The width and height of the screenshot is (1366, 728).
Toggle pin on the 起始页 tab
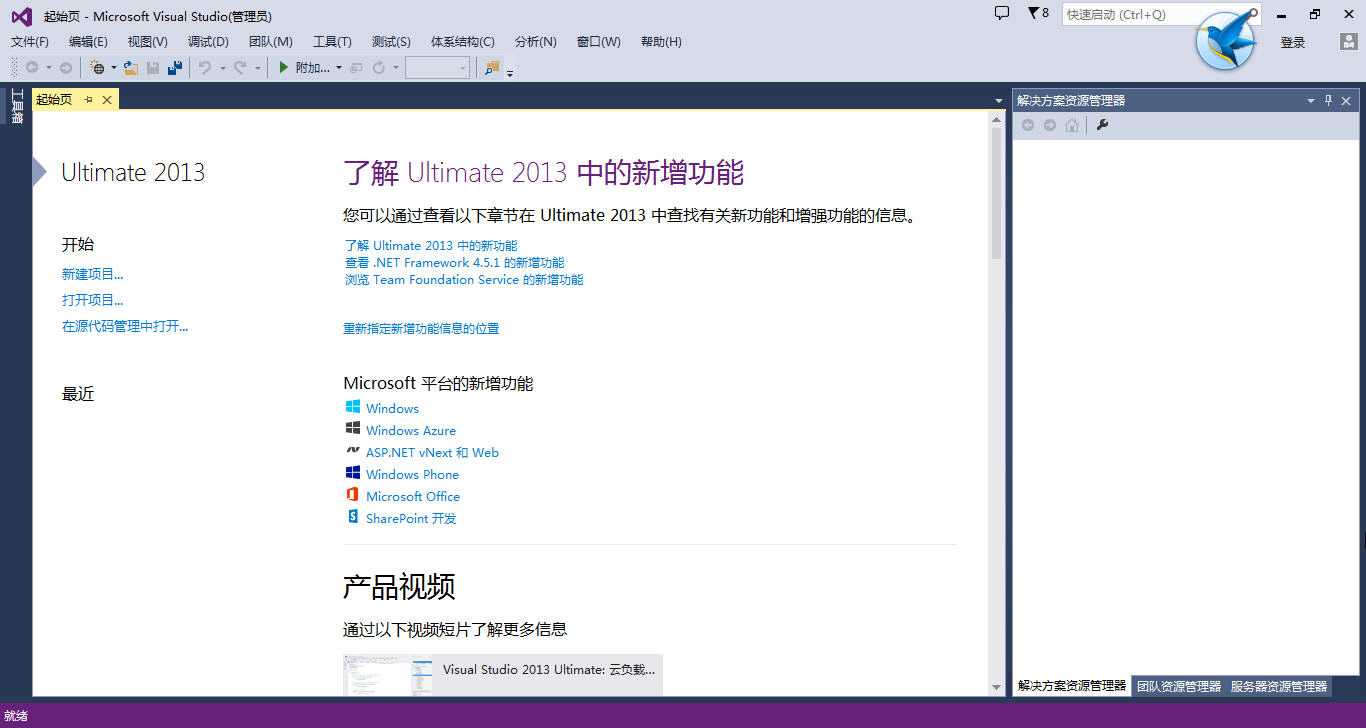[88, 99]
